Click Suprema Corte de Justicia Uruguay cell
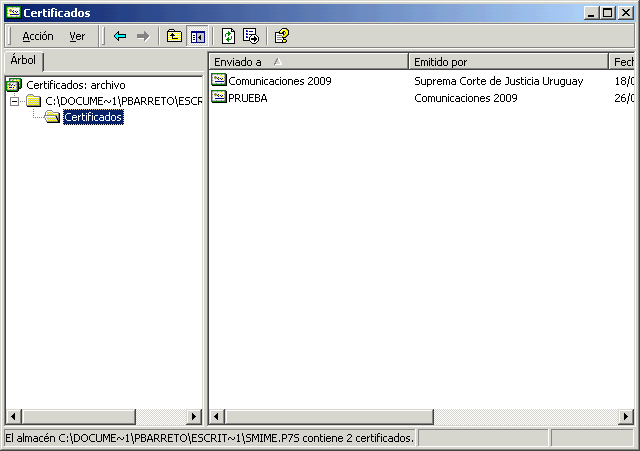640x451 pixels. 498,81
